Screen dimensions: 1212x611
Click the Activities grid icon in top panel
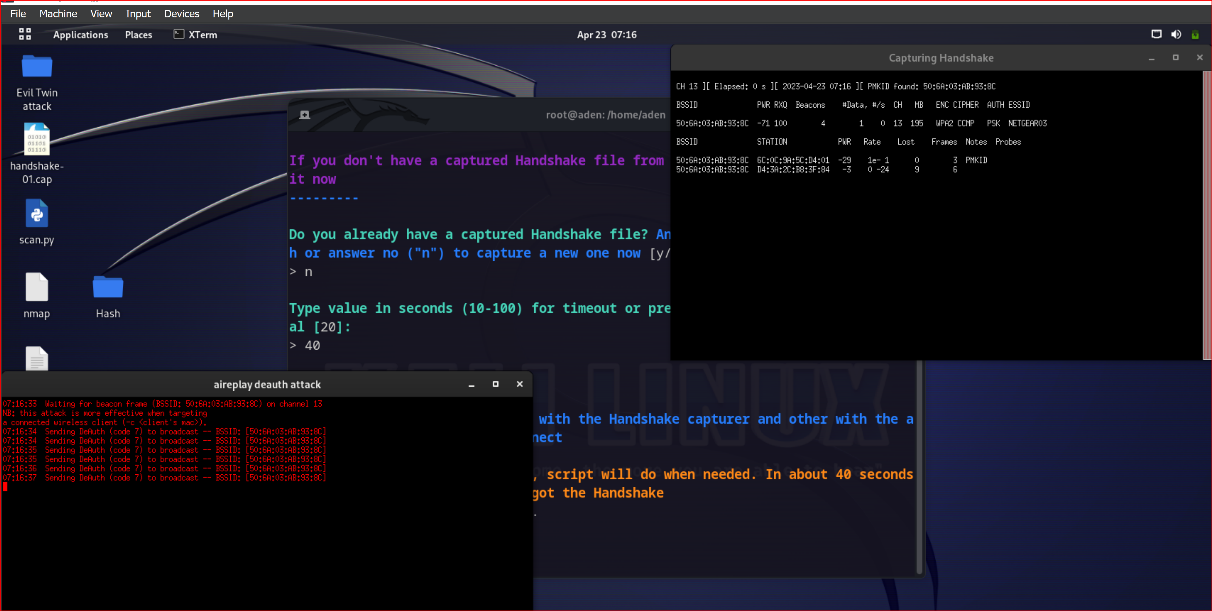[25, 34]
